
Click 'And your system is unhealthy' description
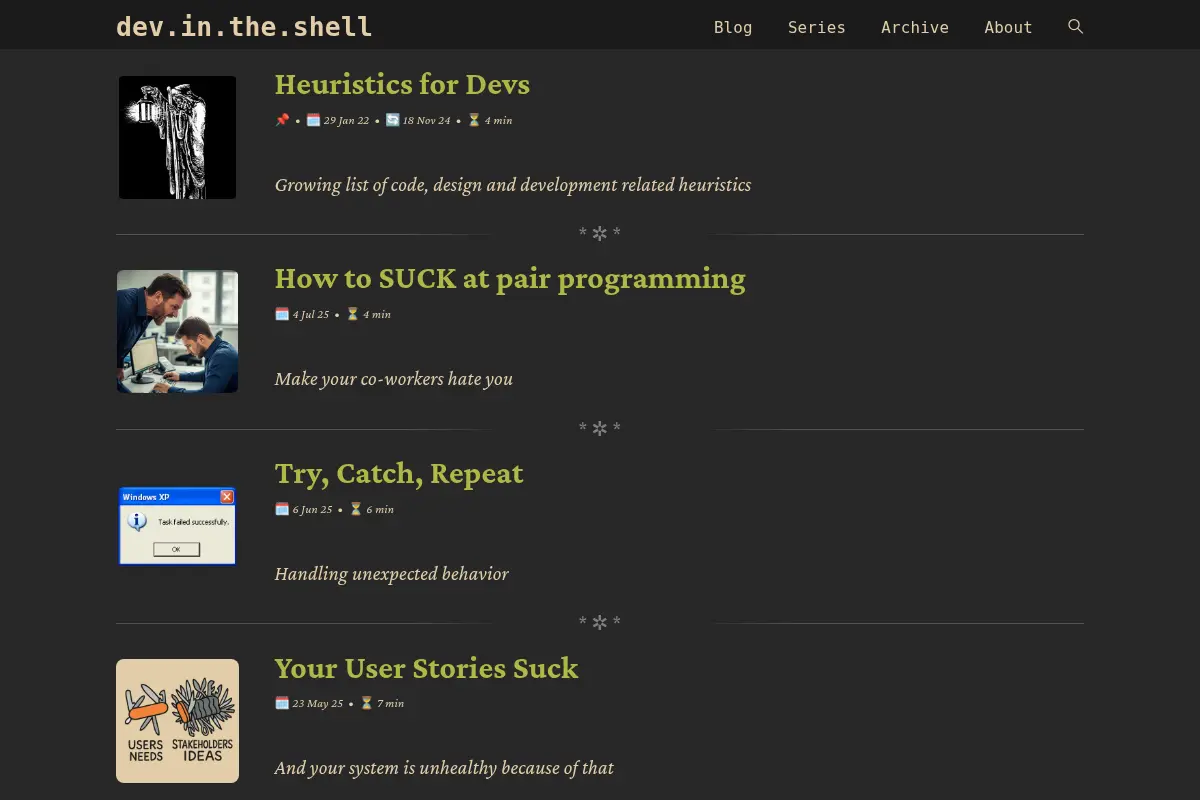(x=444, y=768)
